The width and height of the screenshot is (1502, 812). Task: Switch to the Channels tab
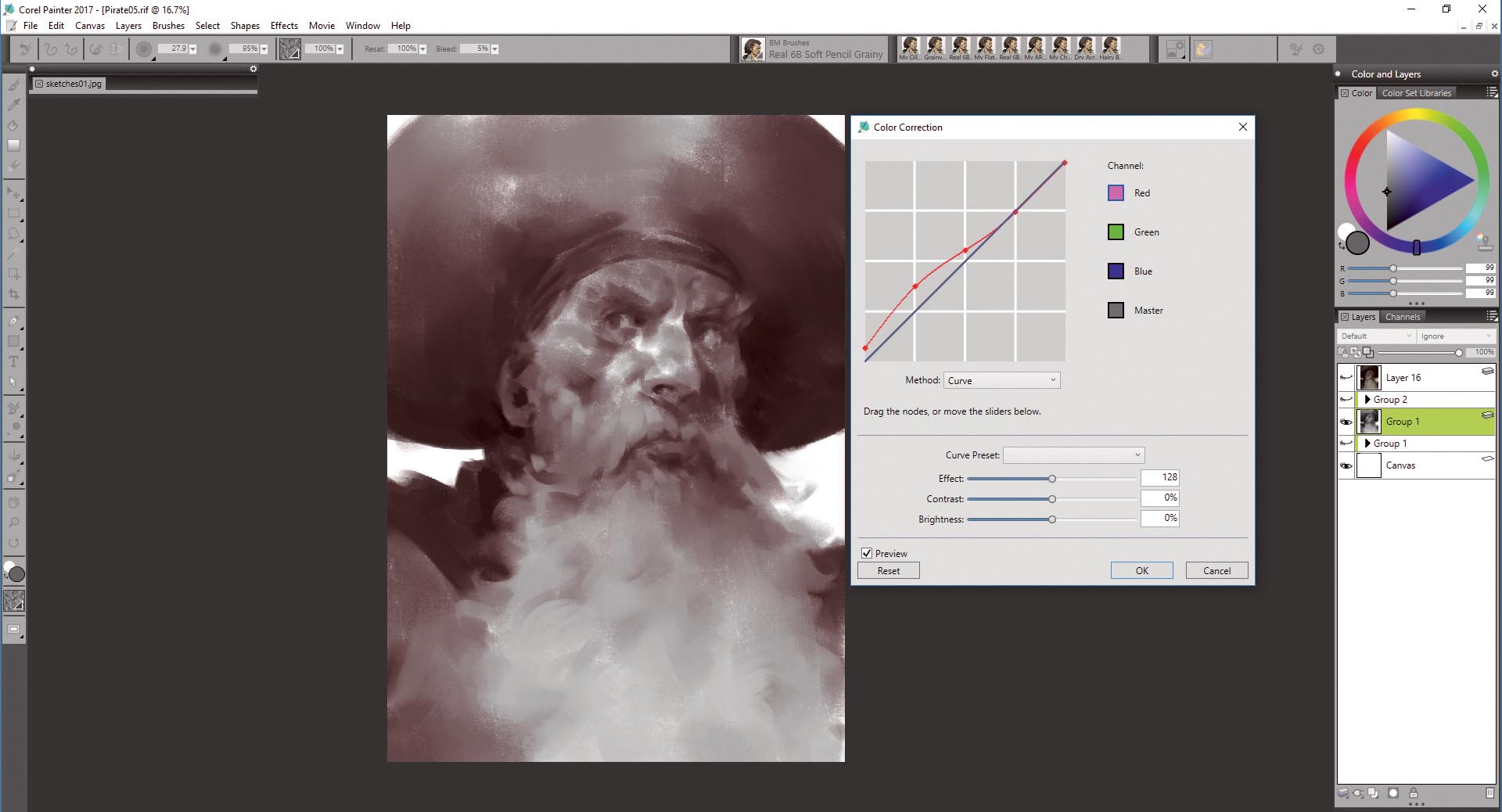pos(1402,317)
